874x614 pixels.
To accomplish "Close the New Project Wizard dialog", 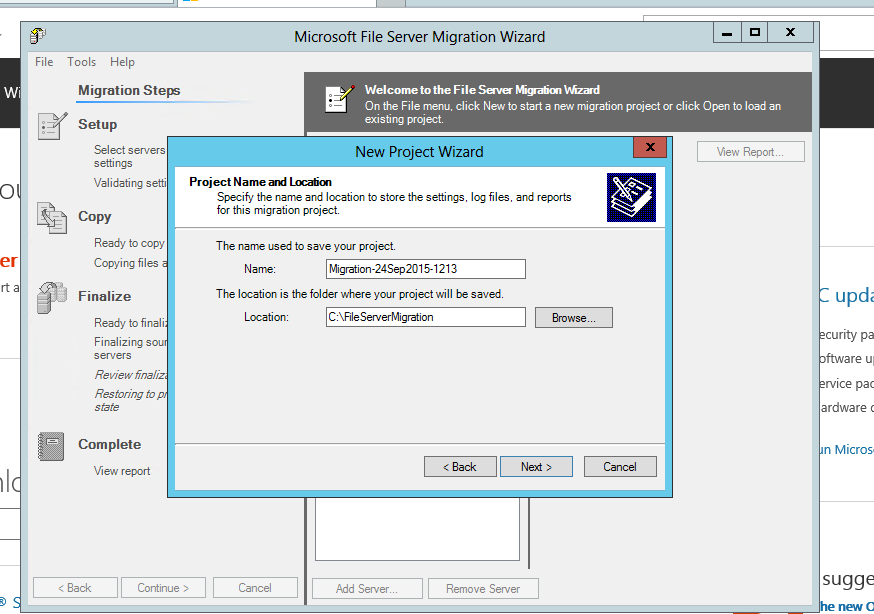I will pyautogui.click(x=650, y=147).
